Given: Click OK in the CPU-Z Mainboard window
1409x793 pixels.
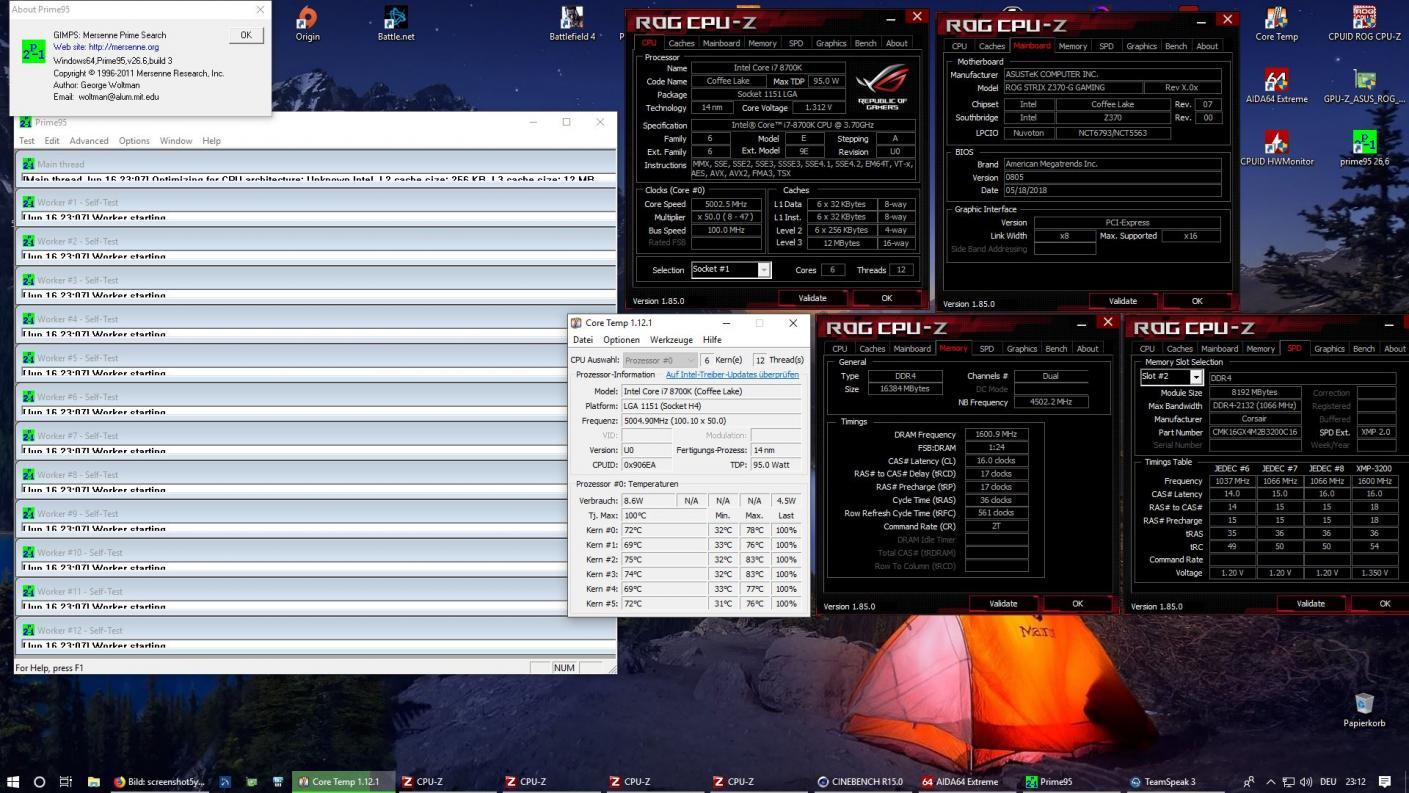Looking at the screenshot, I should coord(1197,301).
